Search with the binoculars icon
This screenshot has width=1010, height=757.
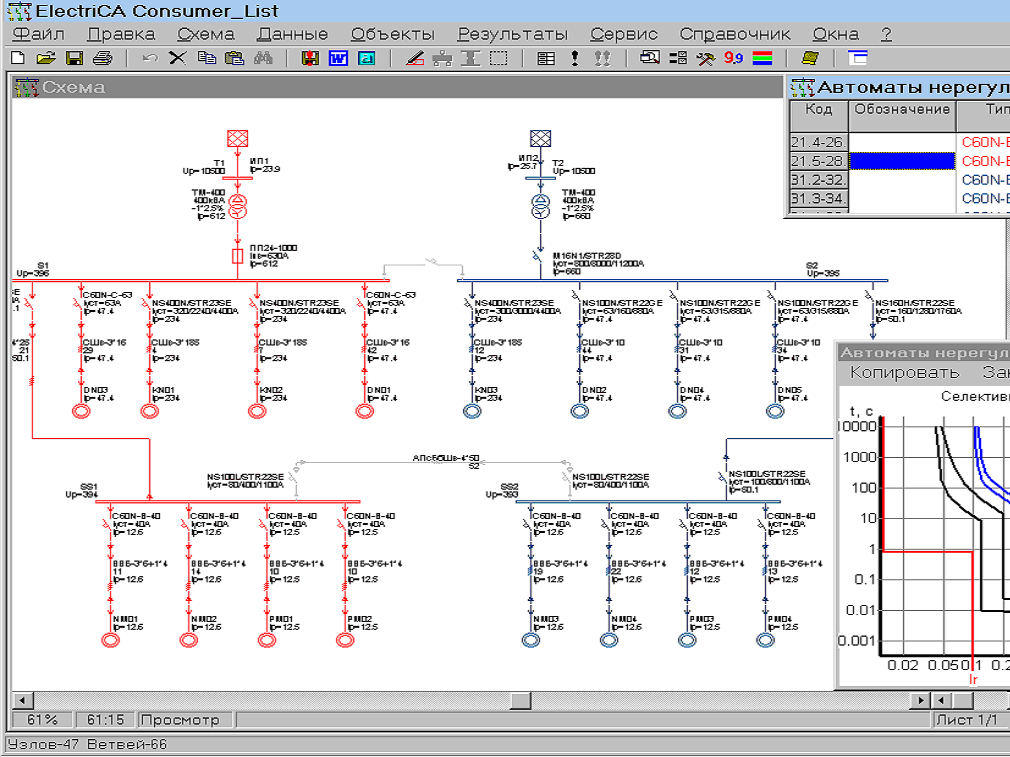263,58
